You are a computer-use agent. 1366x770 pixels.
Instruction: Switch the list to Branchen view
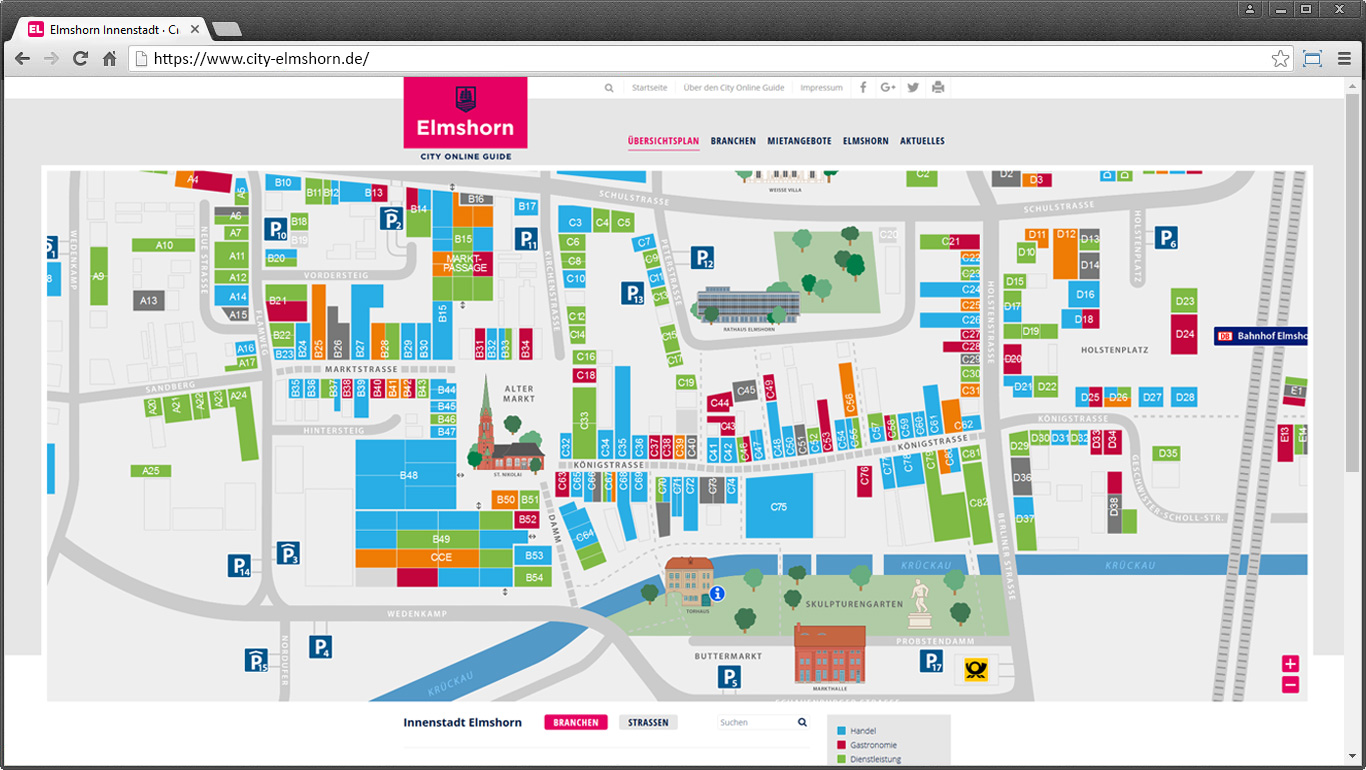pos(576,722)
